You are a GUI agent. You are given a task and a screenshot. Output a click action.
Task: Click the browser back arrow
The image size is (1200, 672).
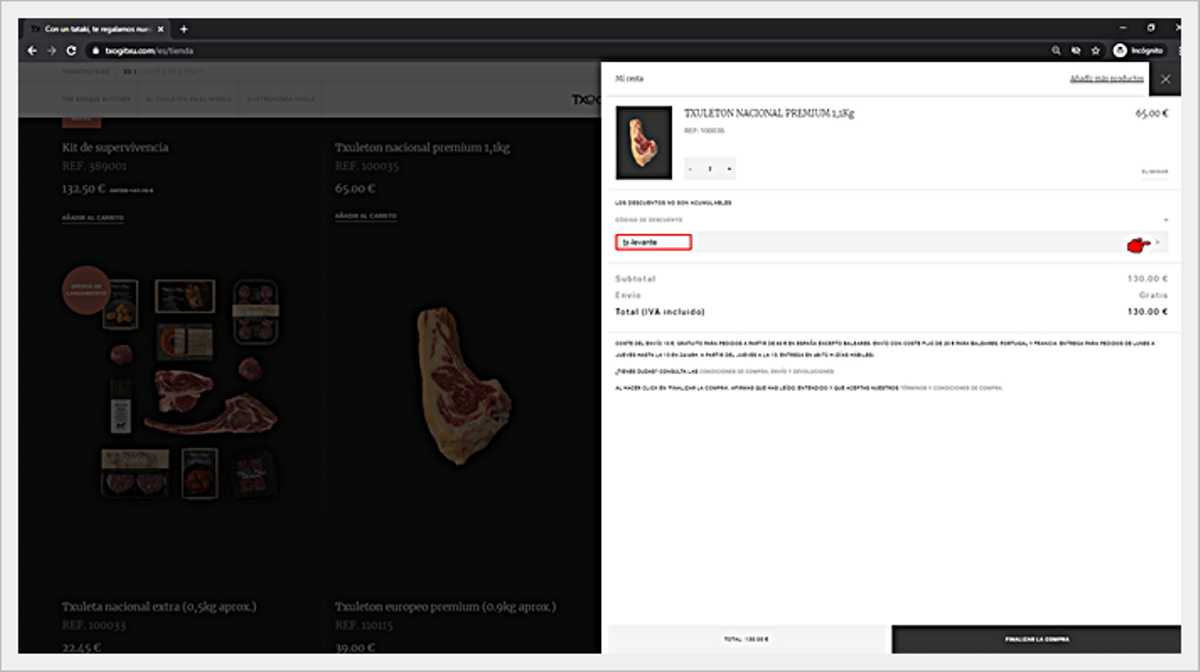33,50
